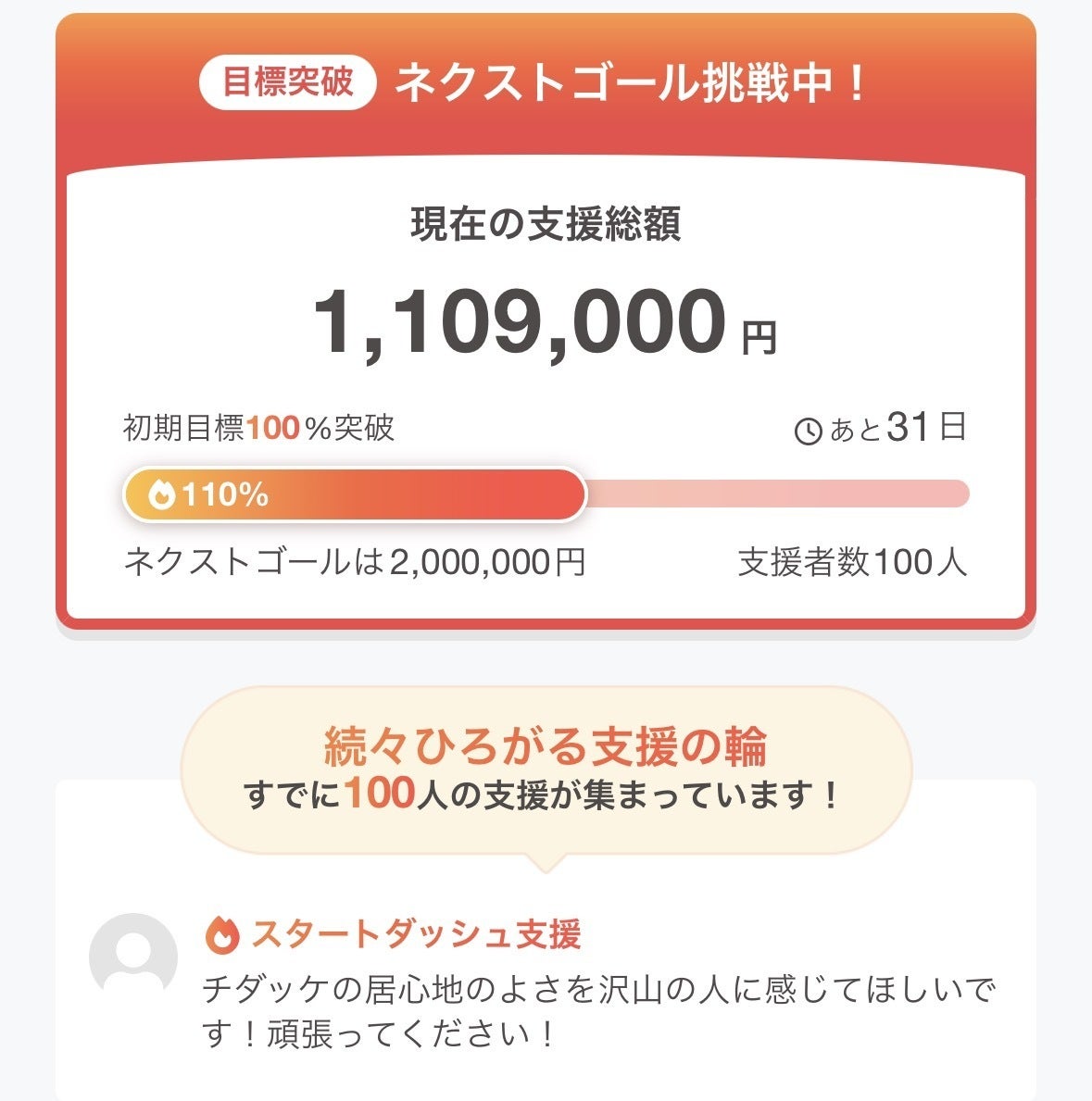Viewport: 1092px width, 1101px height.
Task: Click the 初期目標100%突破 text
Action: click(259, 428)
